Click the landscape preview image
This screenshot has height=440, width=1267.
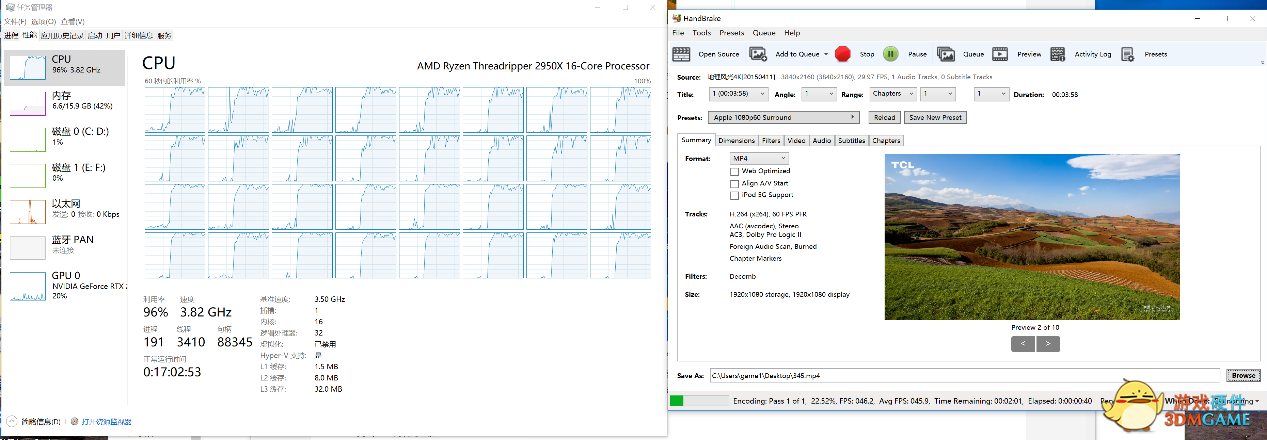pos(1033,237)
